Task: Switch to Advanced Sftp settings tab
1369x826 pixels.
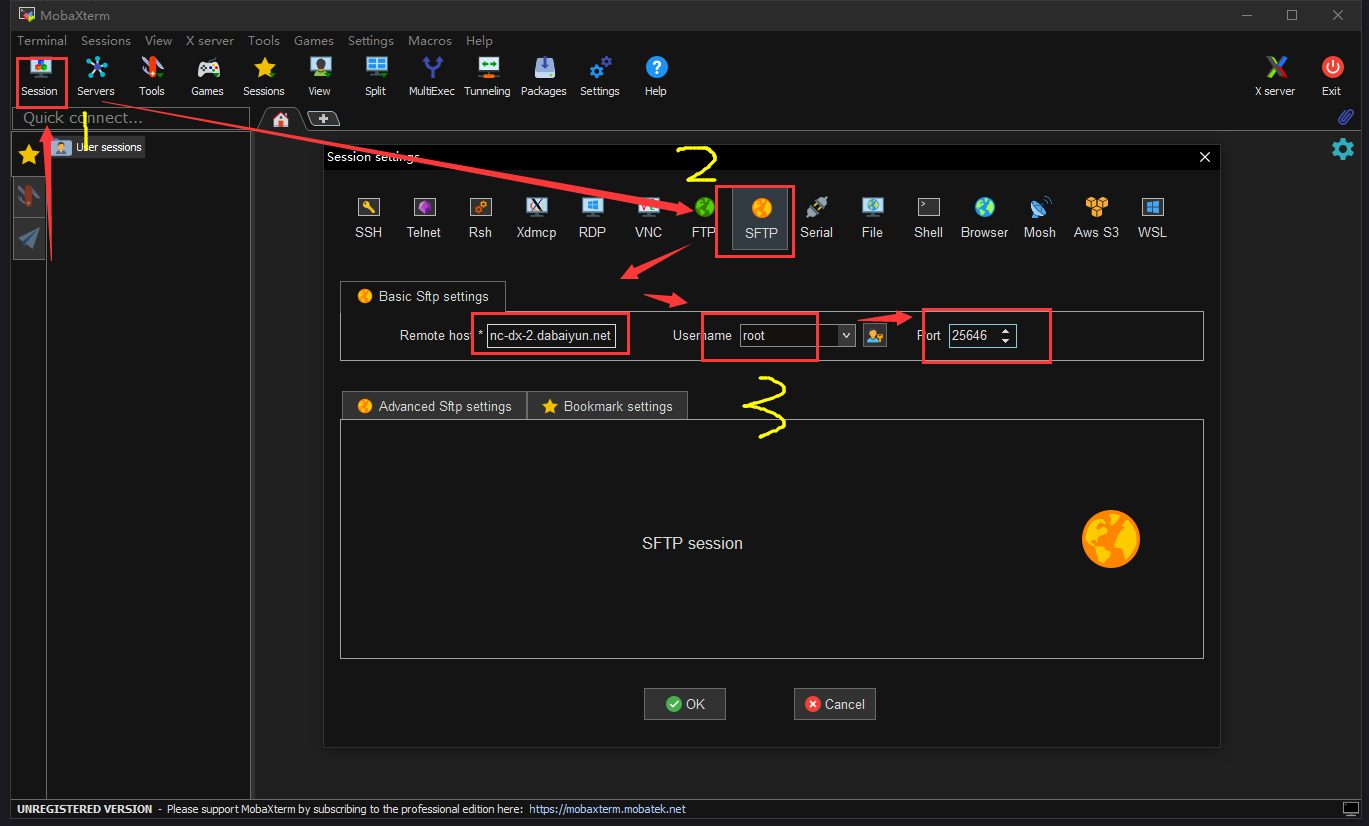Action: [434, 406]
